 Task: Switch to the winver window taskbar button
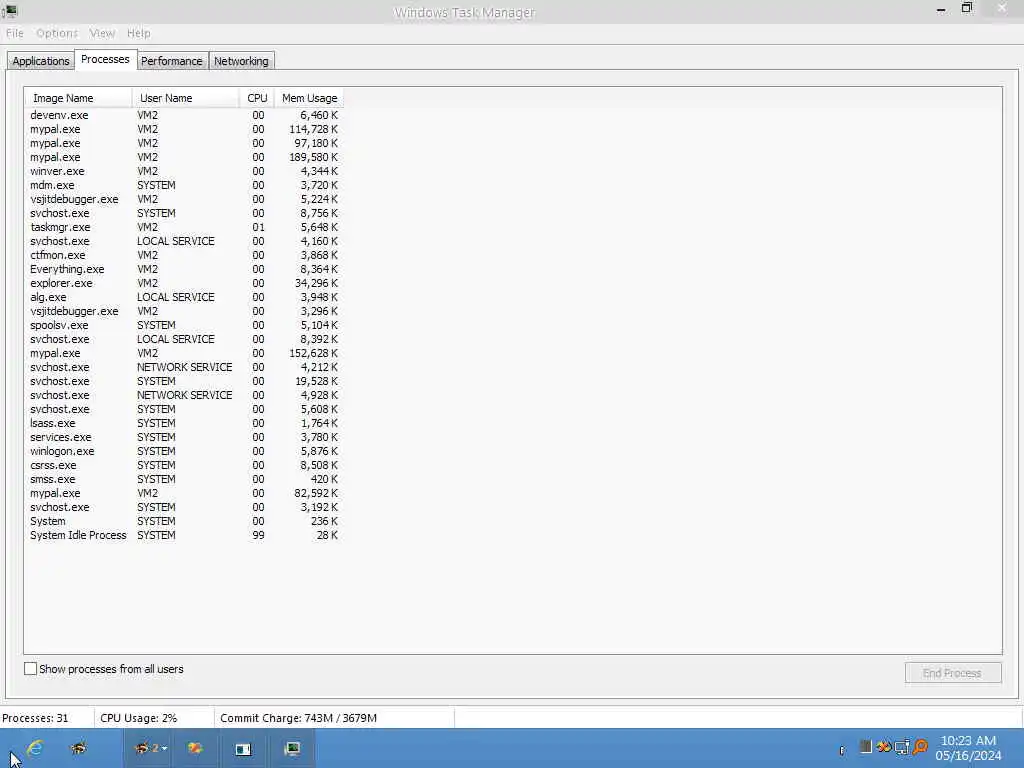243,748
